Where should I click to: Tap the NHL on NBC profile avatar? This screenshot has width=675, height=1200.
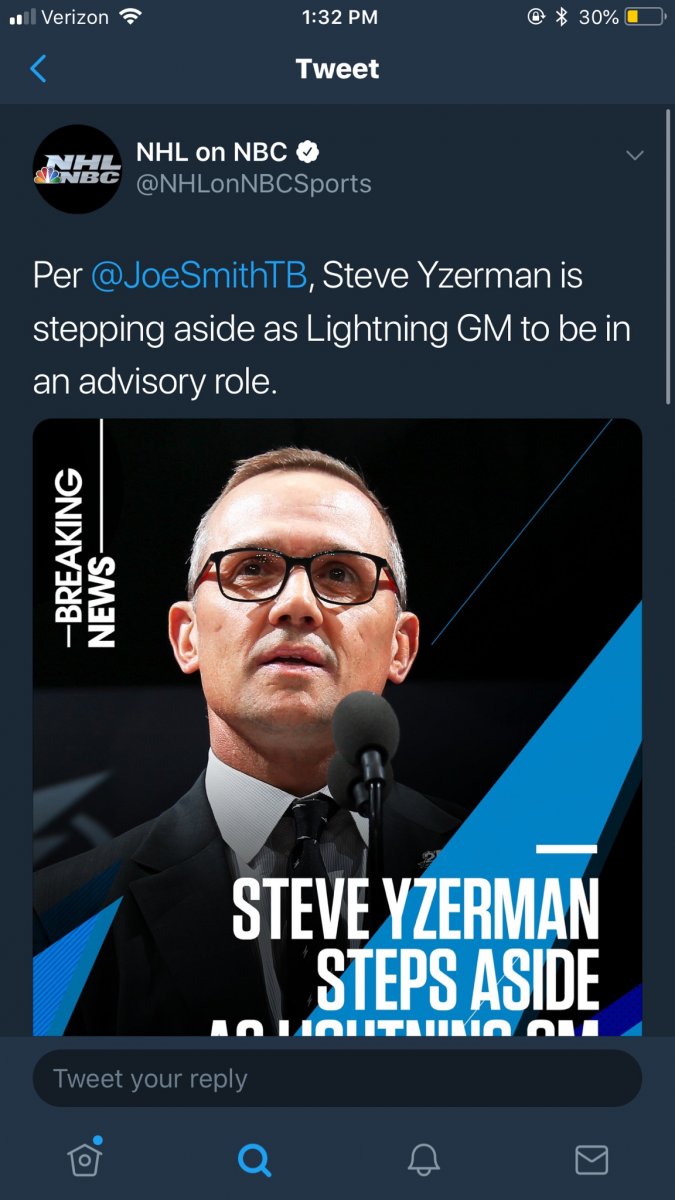(78, 169)
